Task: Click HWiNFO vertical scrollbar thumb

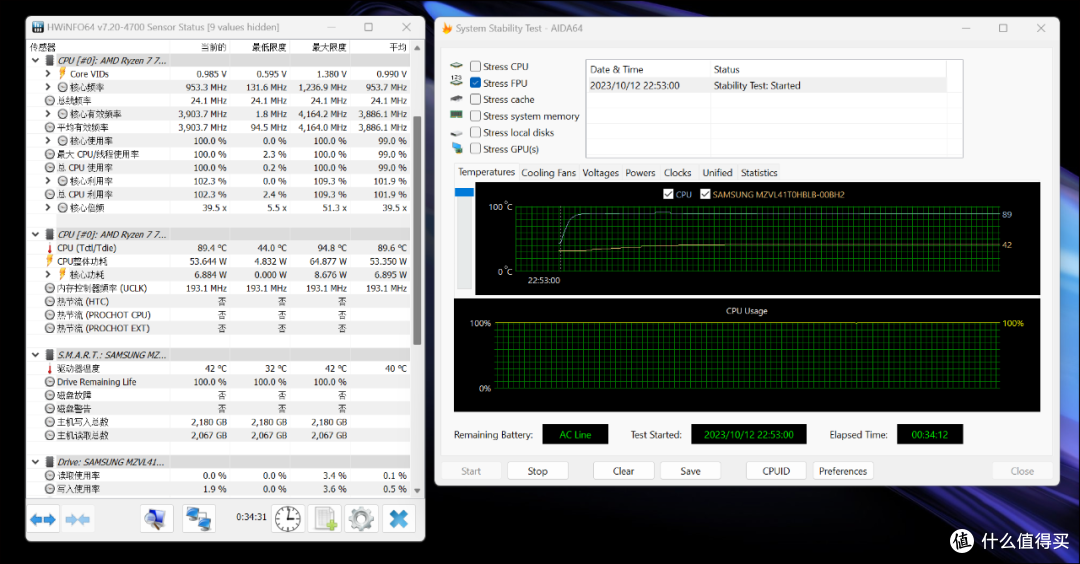Action: (x=417, y=231)
